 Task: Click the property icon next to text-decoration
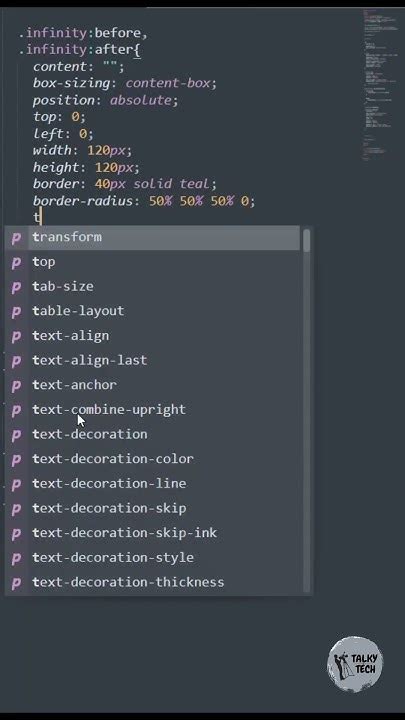click(x=17, y=435)
